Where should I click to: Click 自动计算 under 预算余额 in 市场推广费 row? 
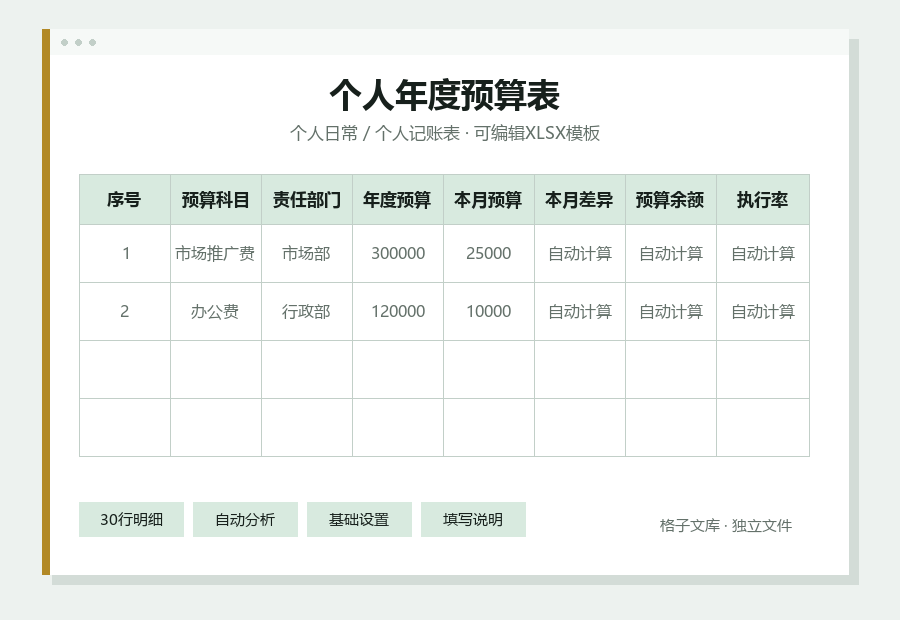point(671,253)
